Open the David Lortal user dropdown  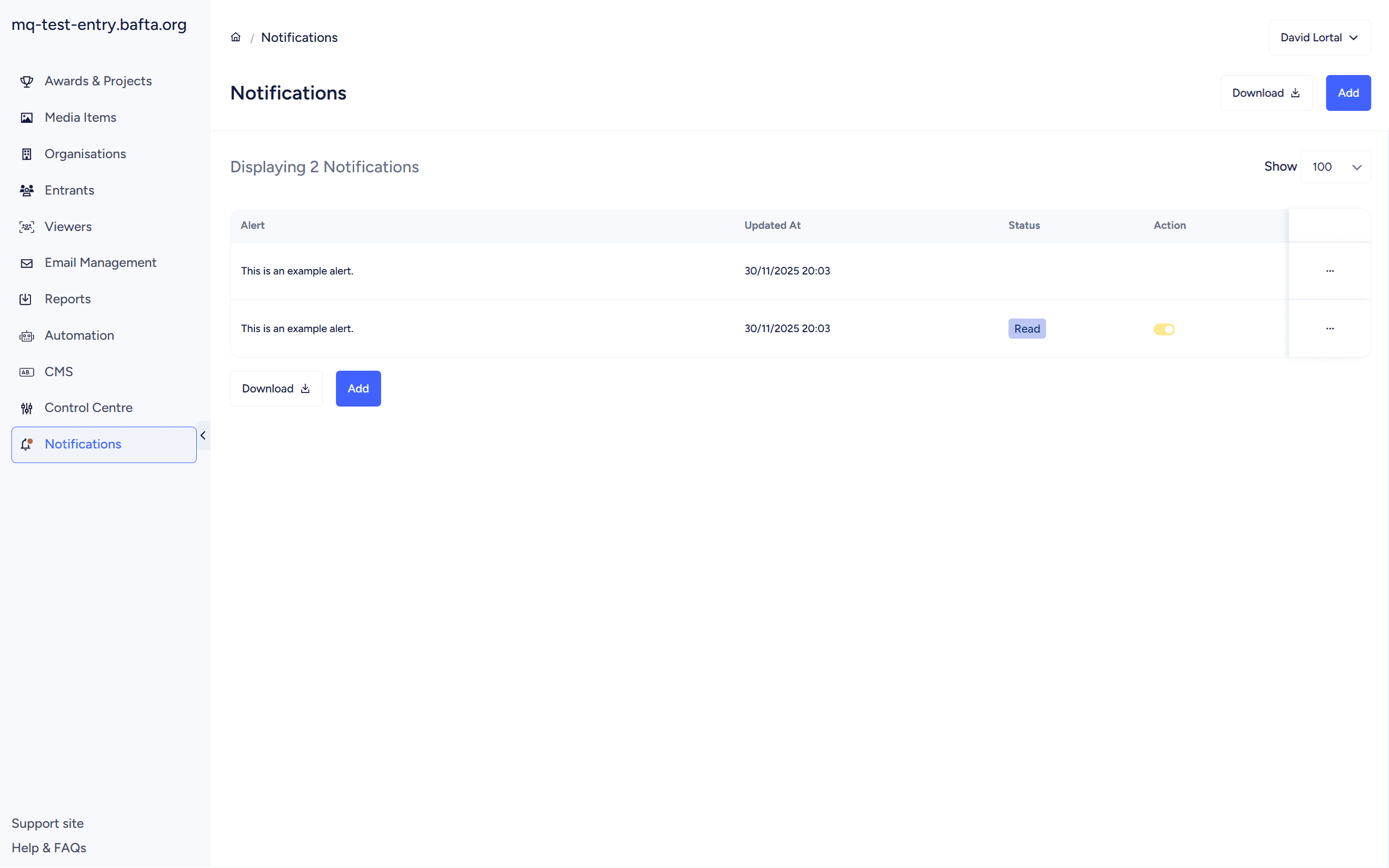click(x=1319, y=38)
